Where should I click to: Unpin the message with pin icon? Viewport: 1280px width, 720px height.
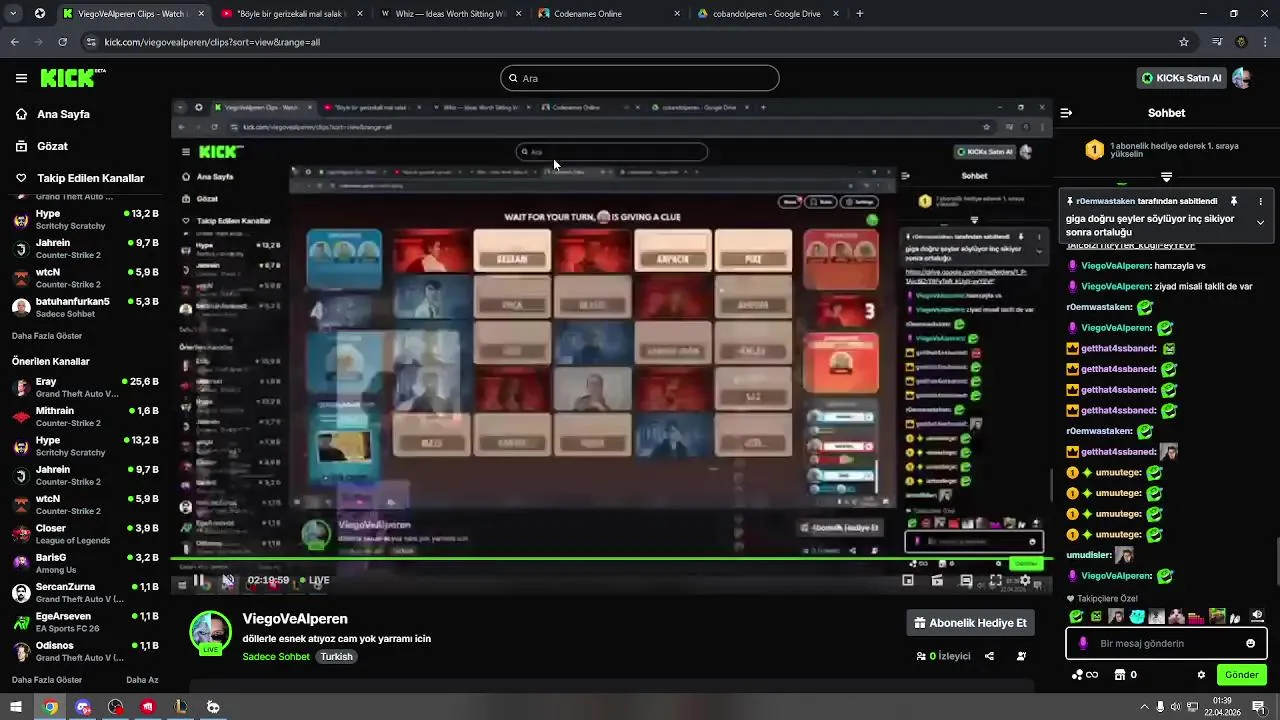tap(1234, 201)
